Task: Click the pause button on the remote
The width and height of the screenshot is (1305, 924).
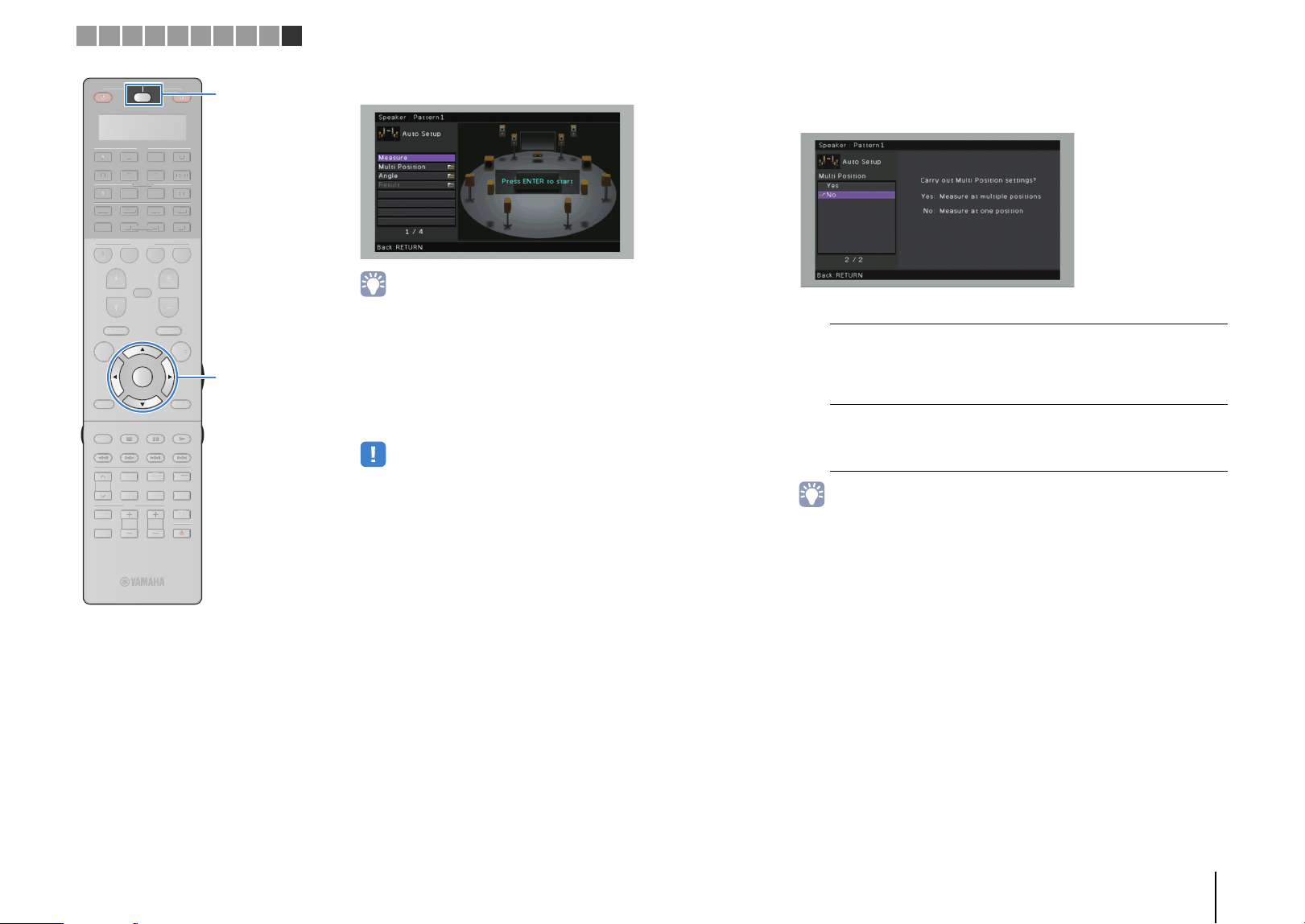Action: tap(155, 439)
